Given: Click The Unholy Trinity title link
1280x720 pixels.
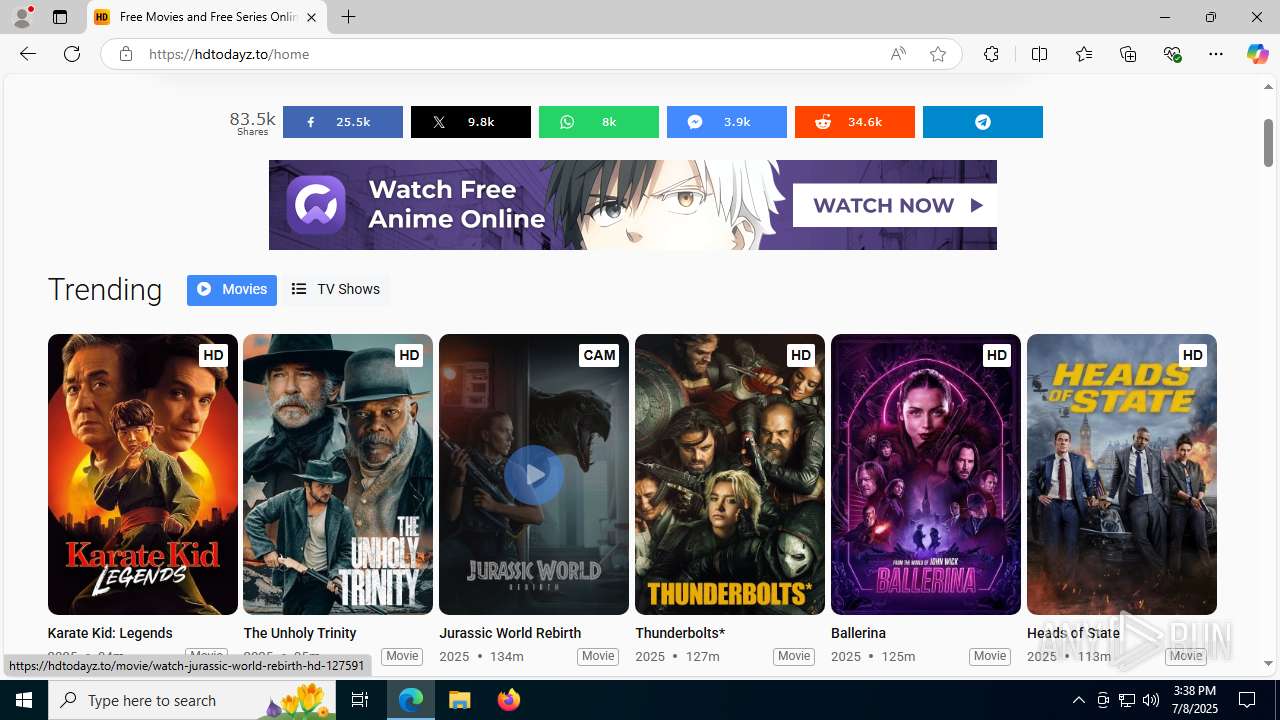Looking at the screenshot, I should tap(300, 633).
